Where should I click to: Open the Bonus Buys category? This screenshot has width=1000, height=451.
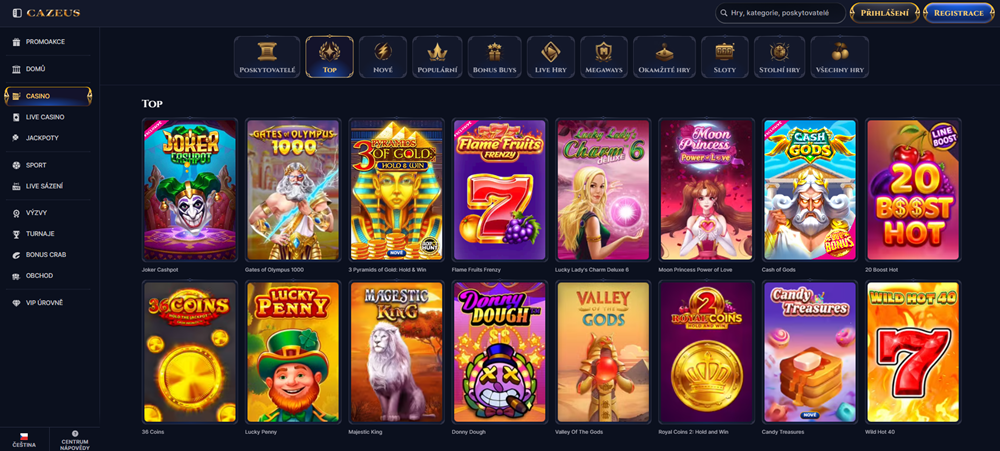pos(494,57)
